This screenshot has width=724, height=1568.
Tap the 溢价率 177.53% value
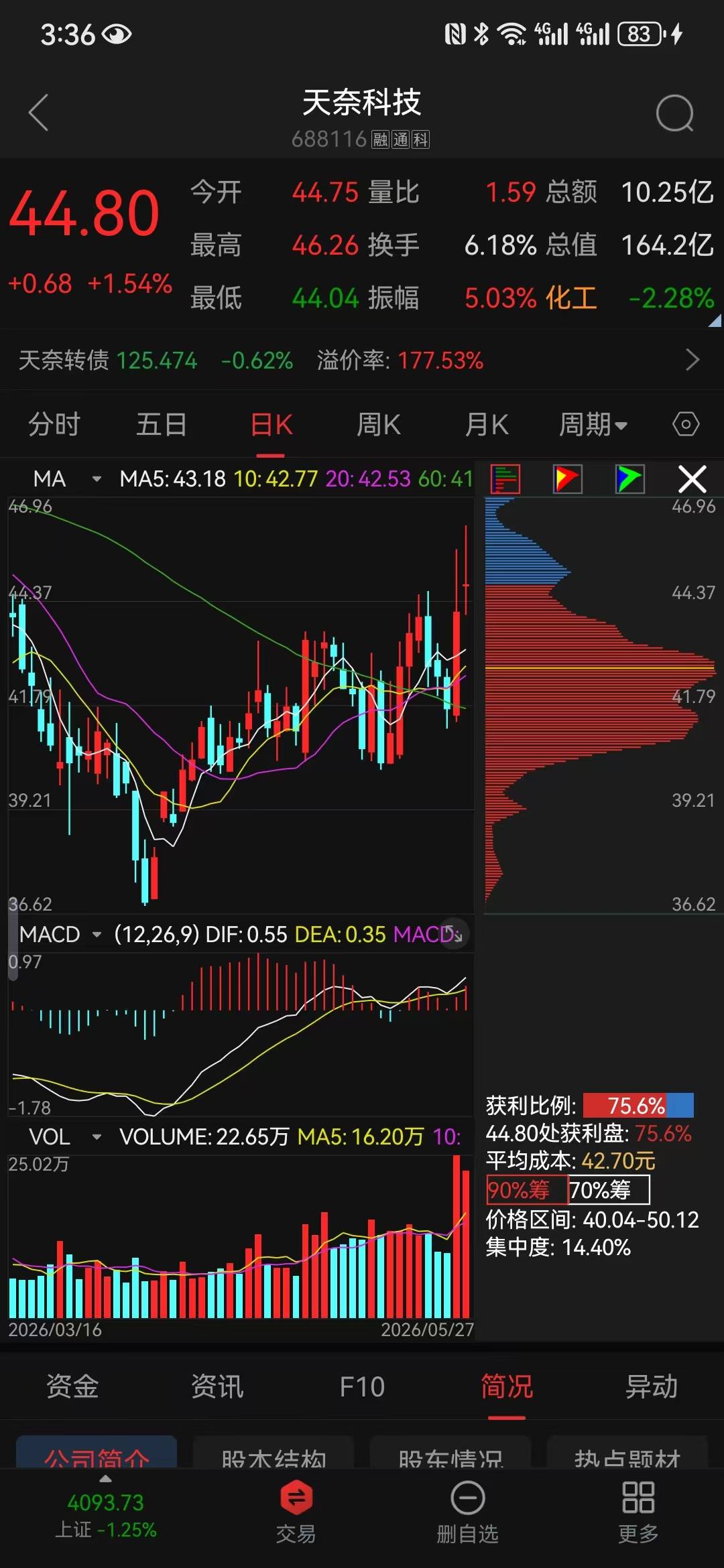pos(440,361)
